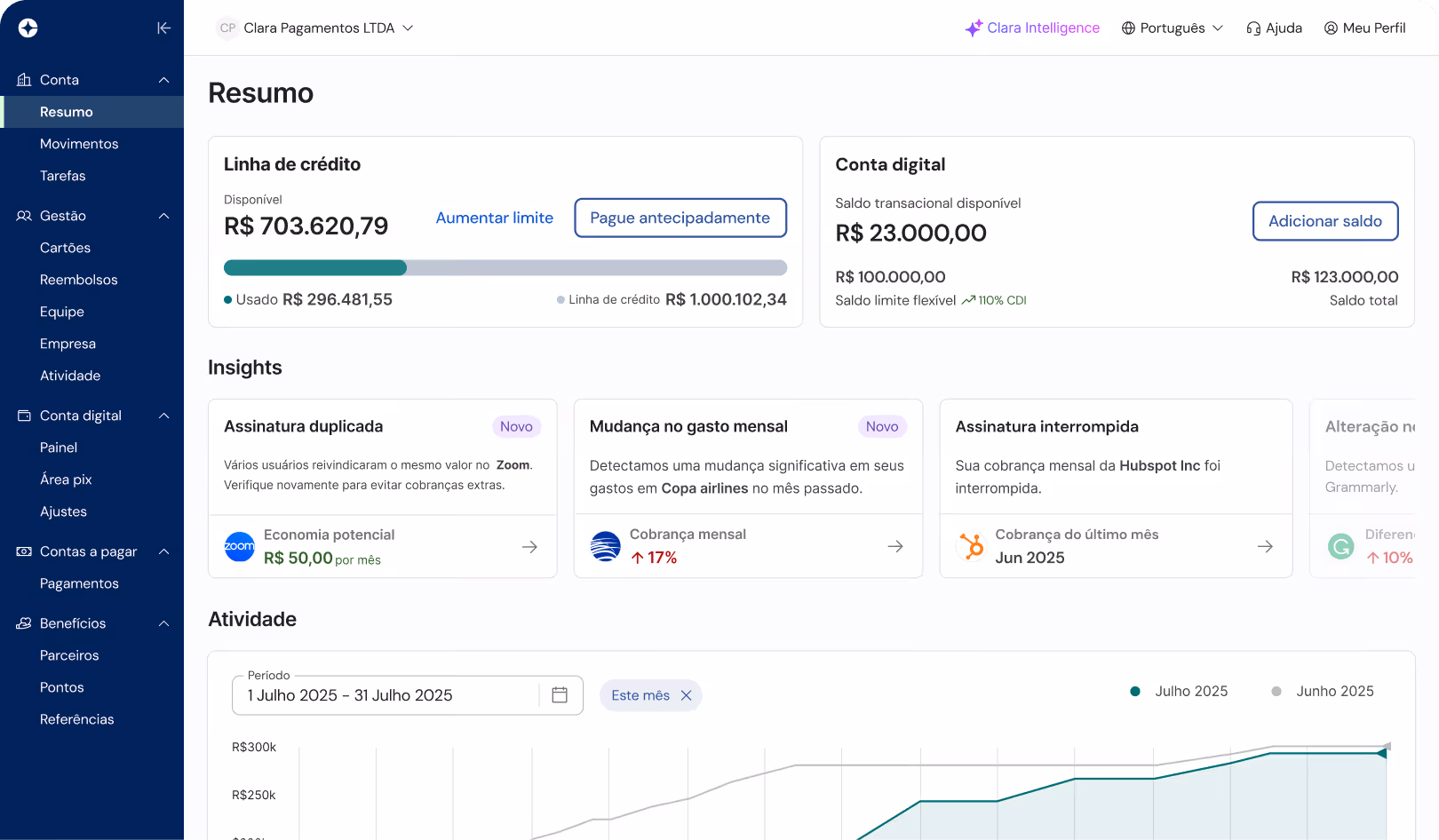Open details arrow on Mudança no gasto mensal

894,547
